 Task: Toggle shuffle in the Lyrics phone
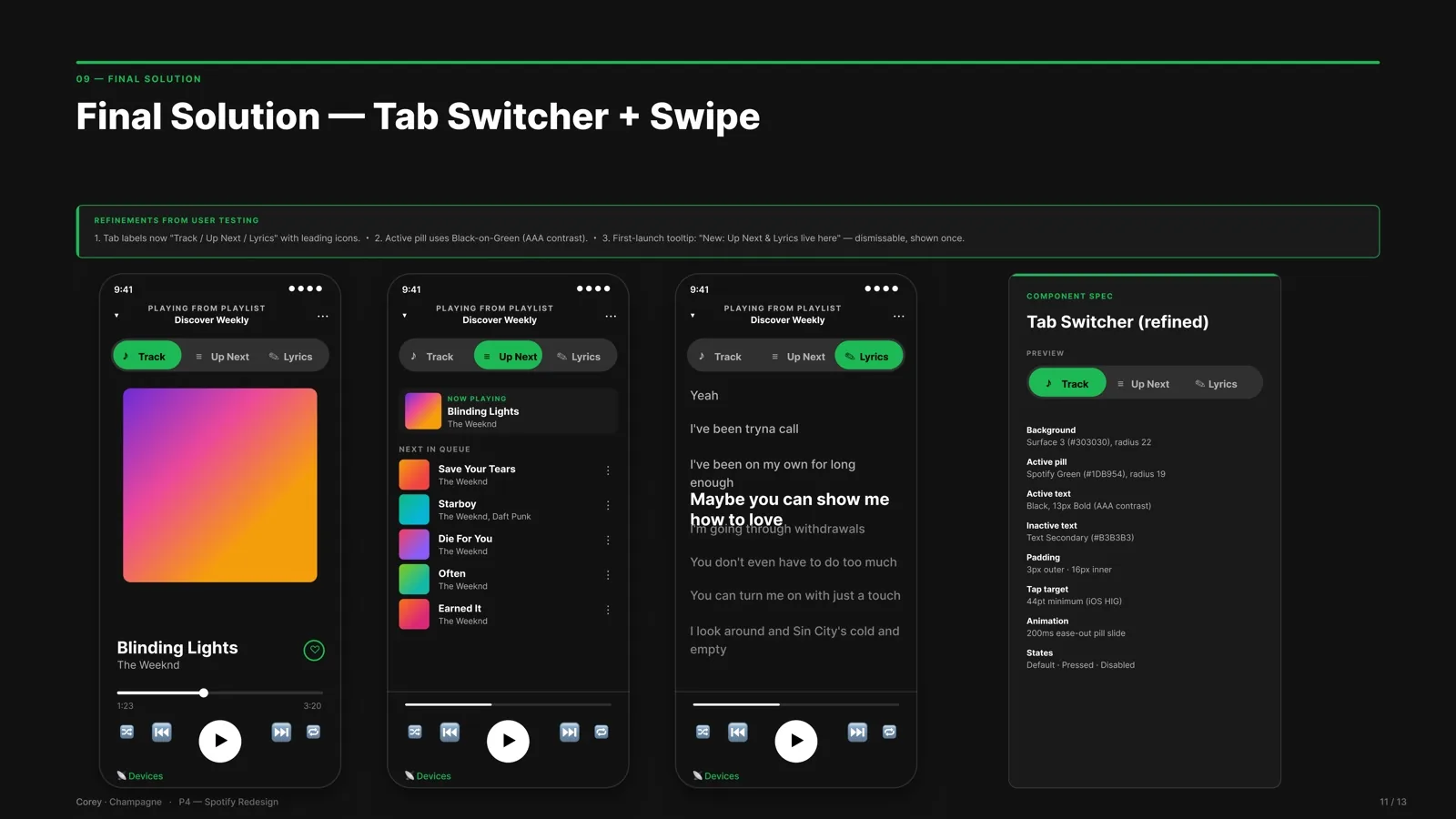(x=703, y=732)
